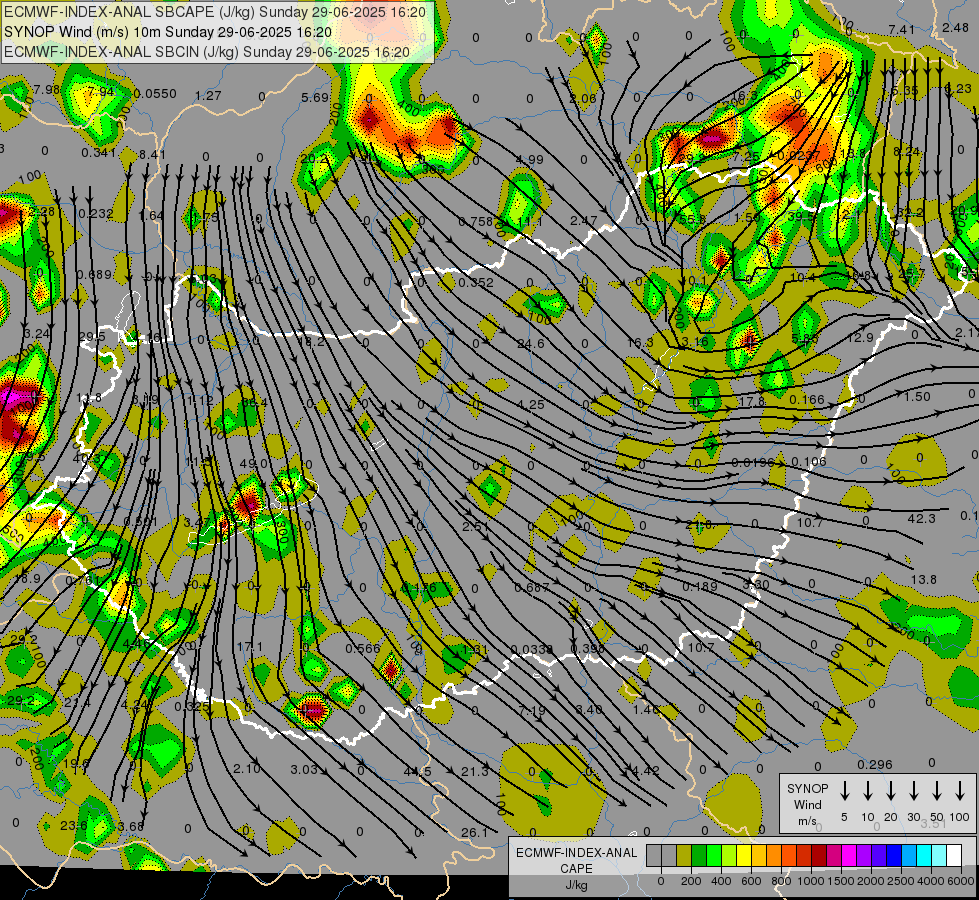
Task: Click the map value '17.8'
Action: (x=752, y=402)
